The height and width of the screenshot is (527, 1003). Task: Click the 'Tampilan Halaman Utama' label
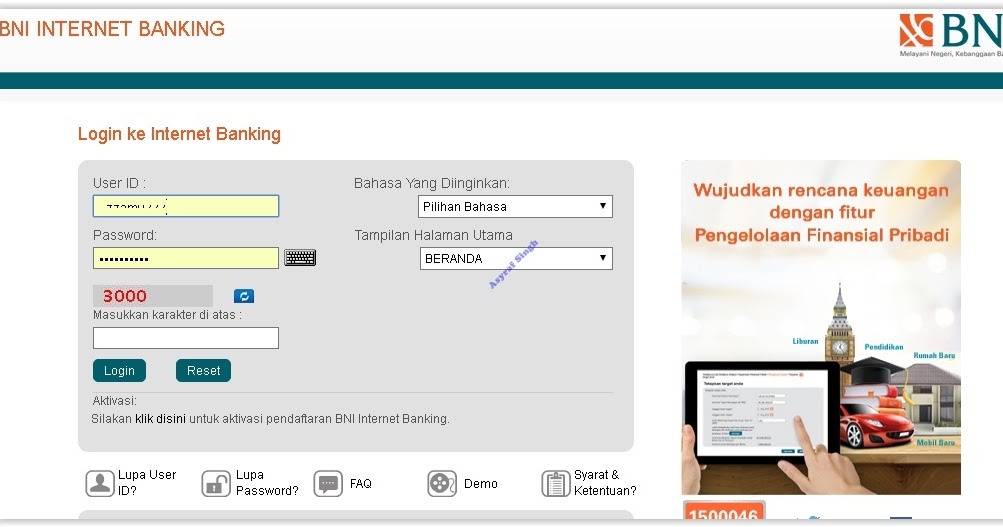[x=434, y=235]
